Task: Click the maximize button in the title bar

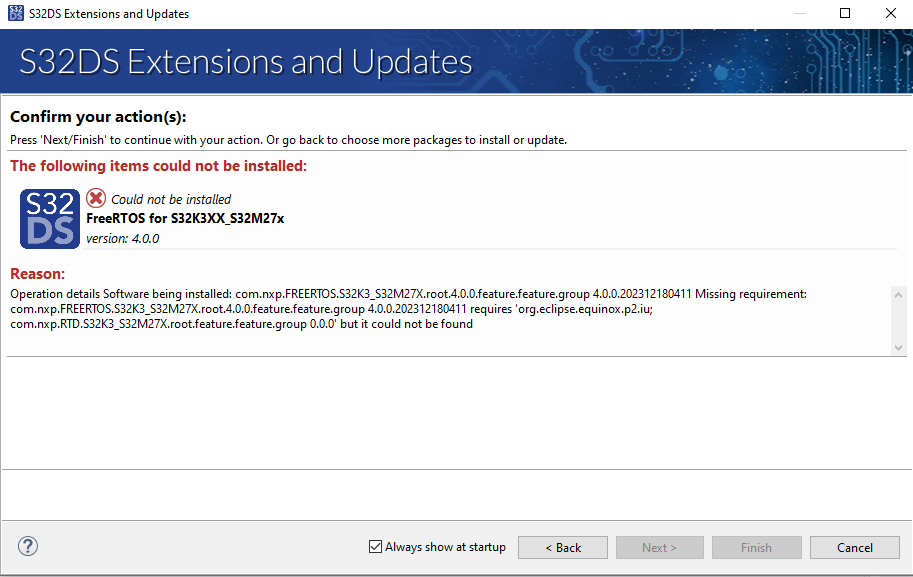Action: 844,13
